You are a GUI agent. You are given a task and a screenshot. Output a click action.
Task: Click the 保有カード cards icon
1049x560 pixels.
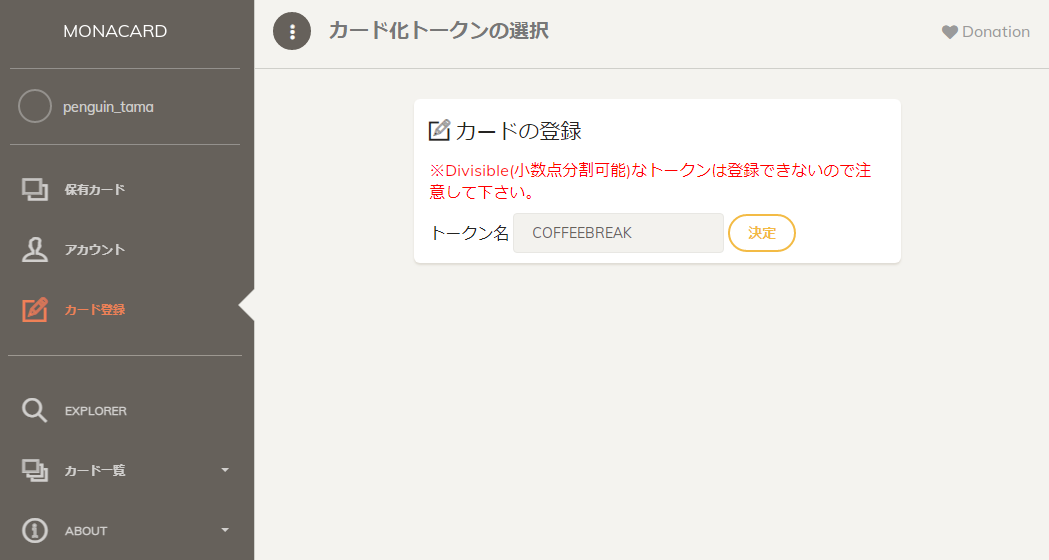click(x=35, y=189)
